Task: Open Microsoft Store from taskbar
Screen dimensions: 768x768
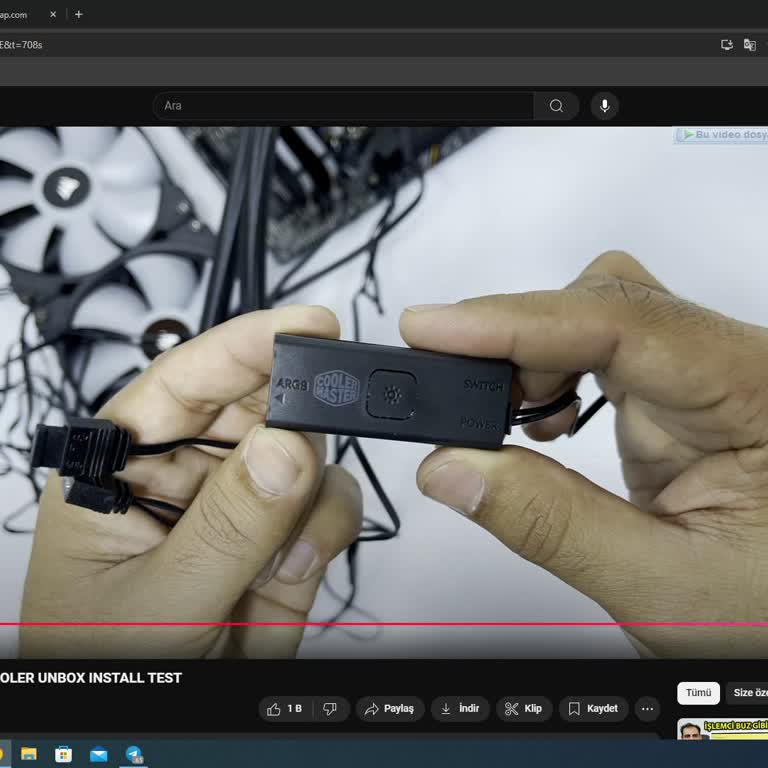Action: click(x=63, y=754)
